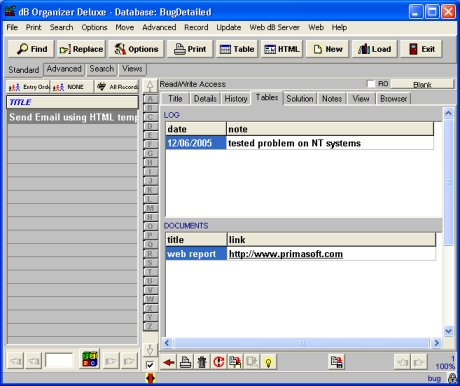Screen dimensions: 460x386
Task: Click the record number input field
Action: coord(59,361)
